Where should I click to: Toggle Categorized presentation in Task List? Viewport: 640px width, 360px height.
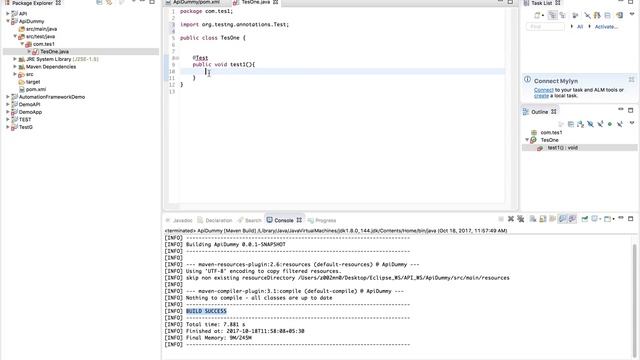pos(553,16)
